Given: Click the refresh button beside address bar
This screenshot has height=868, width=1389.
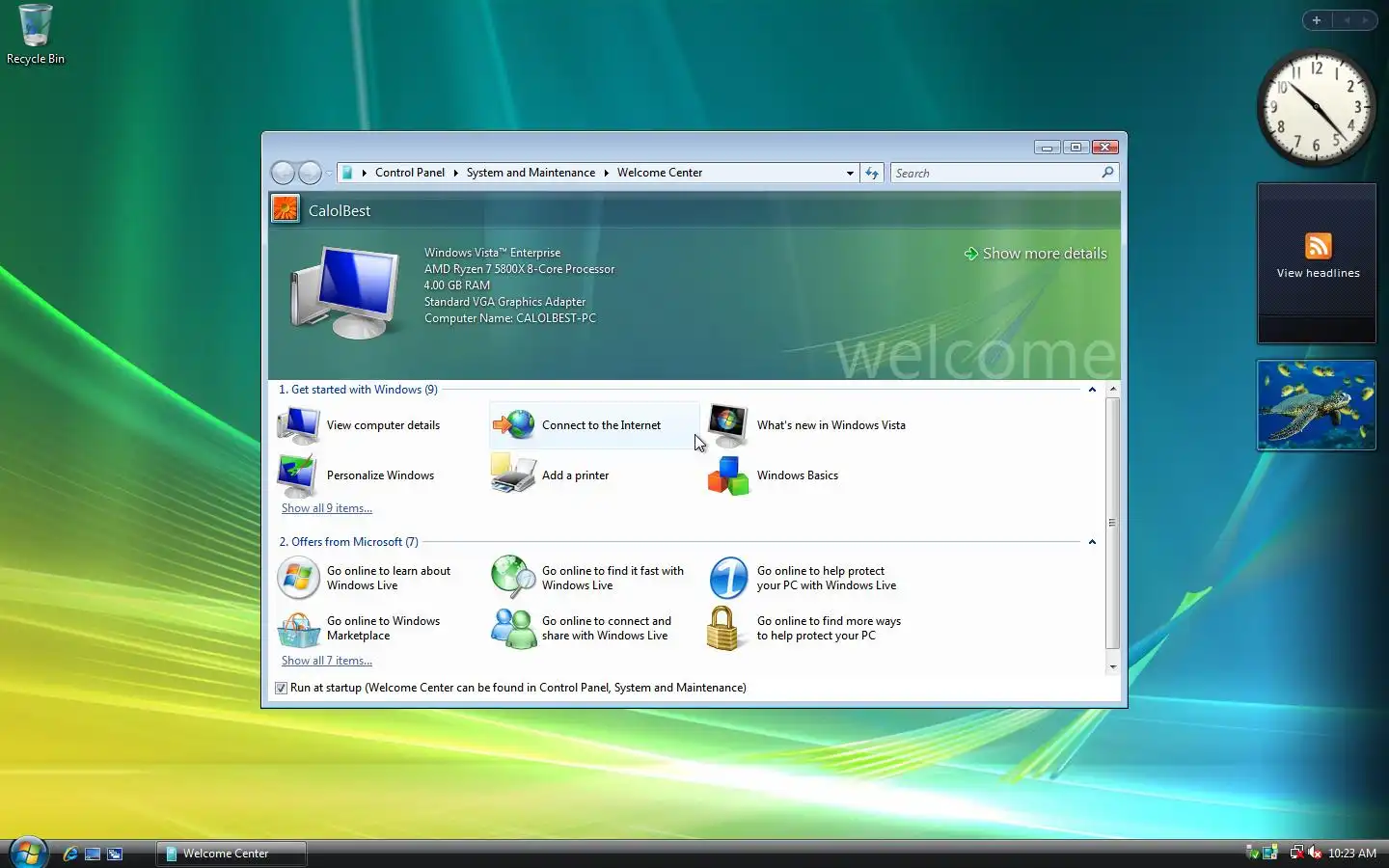Looking at the screenshot, I should pyautogui.click(x=872, y=173).
